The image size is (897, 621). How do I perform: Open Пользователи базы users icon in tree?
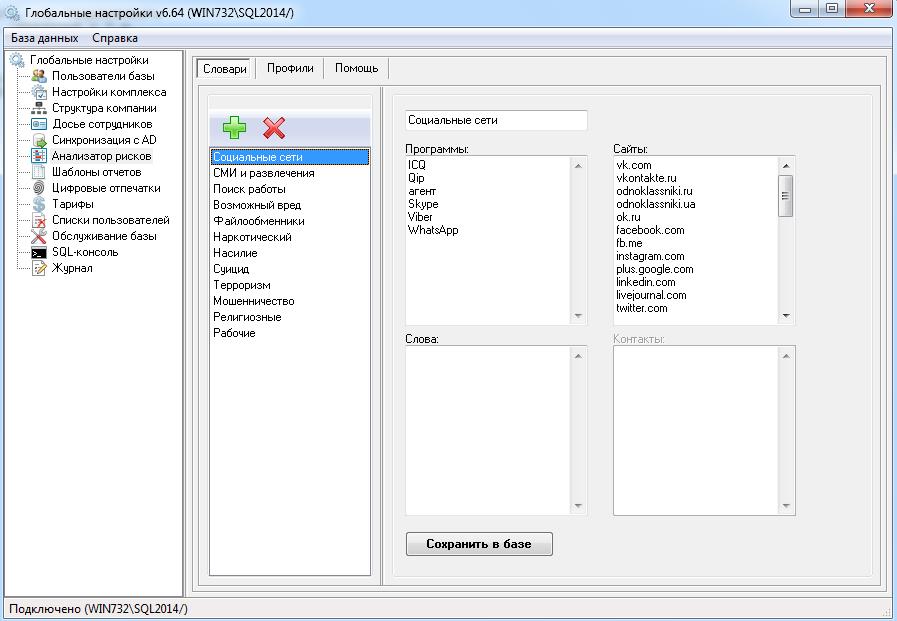[x=39, y=76]
